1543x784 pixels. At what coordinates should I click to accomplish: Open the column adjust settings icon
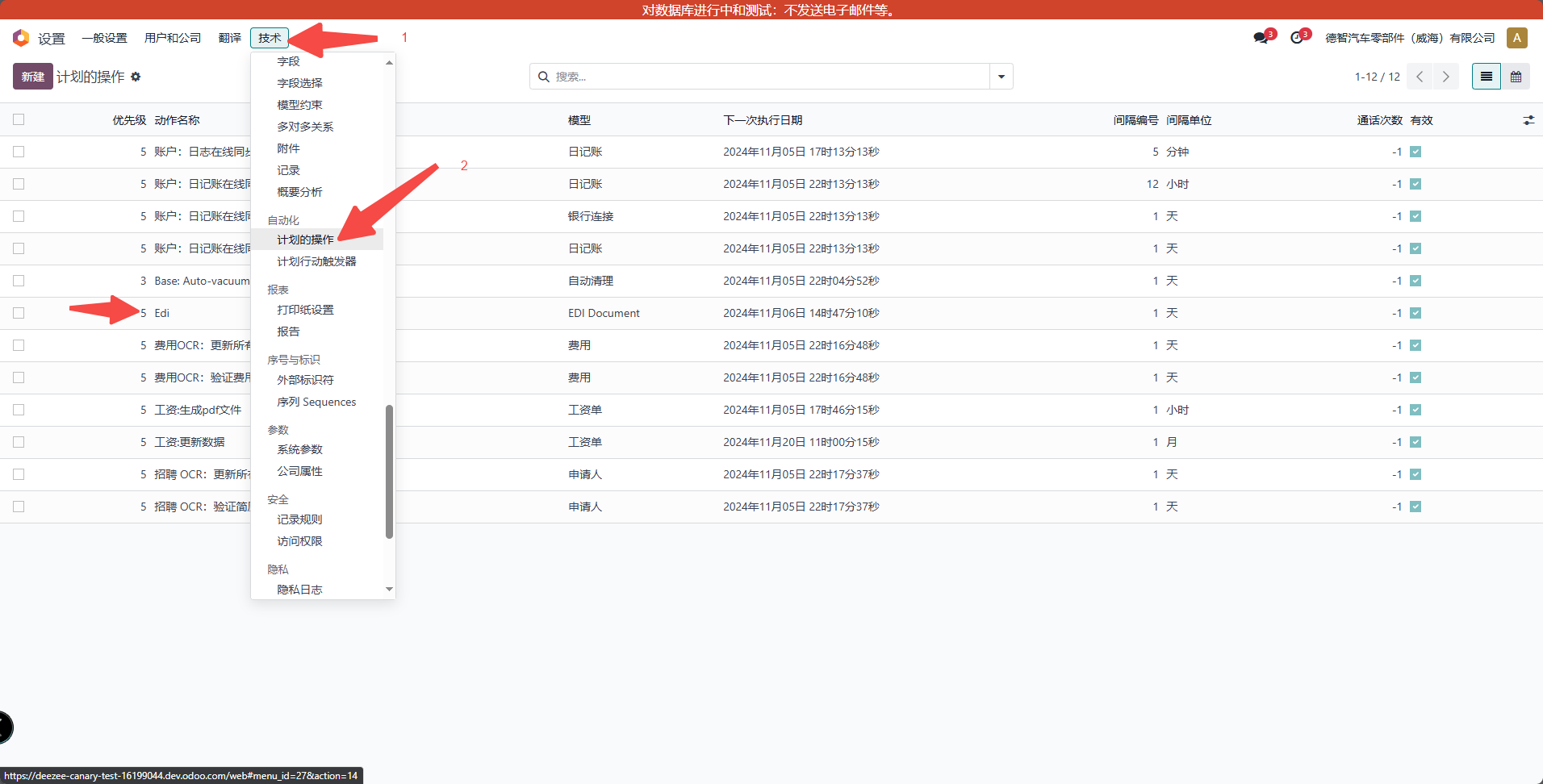coord(1528,120)
